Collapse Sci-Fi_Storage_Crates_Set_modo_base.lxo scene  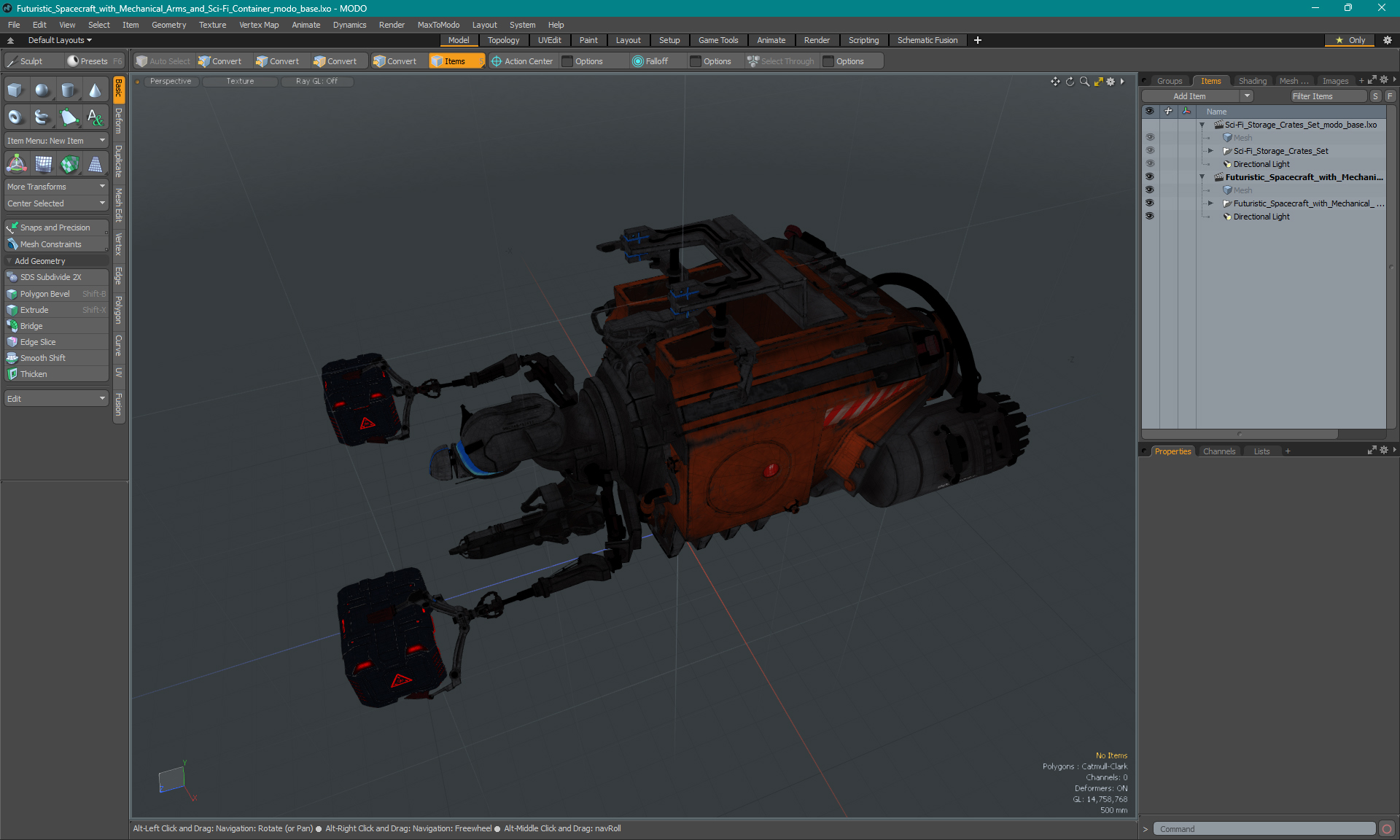[1202, 125]
